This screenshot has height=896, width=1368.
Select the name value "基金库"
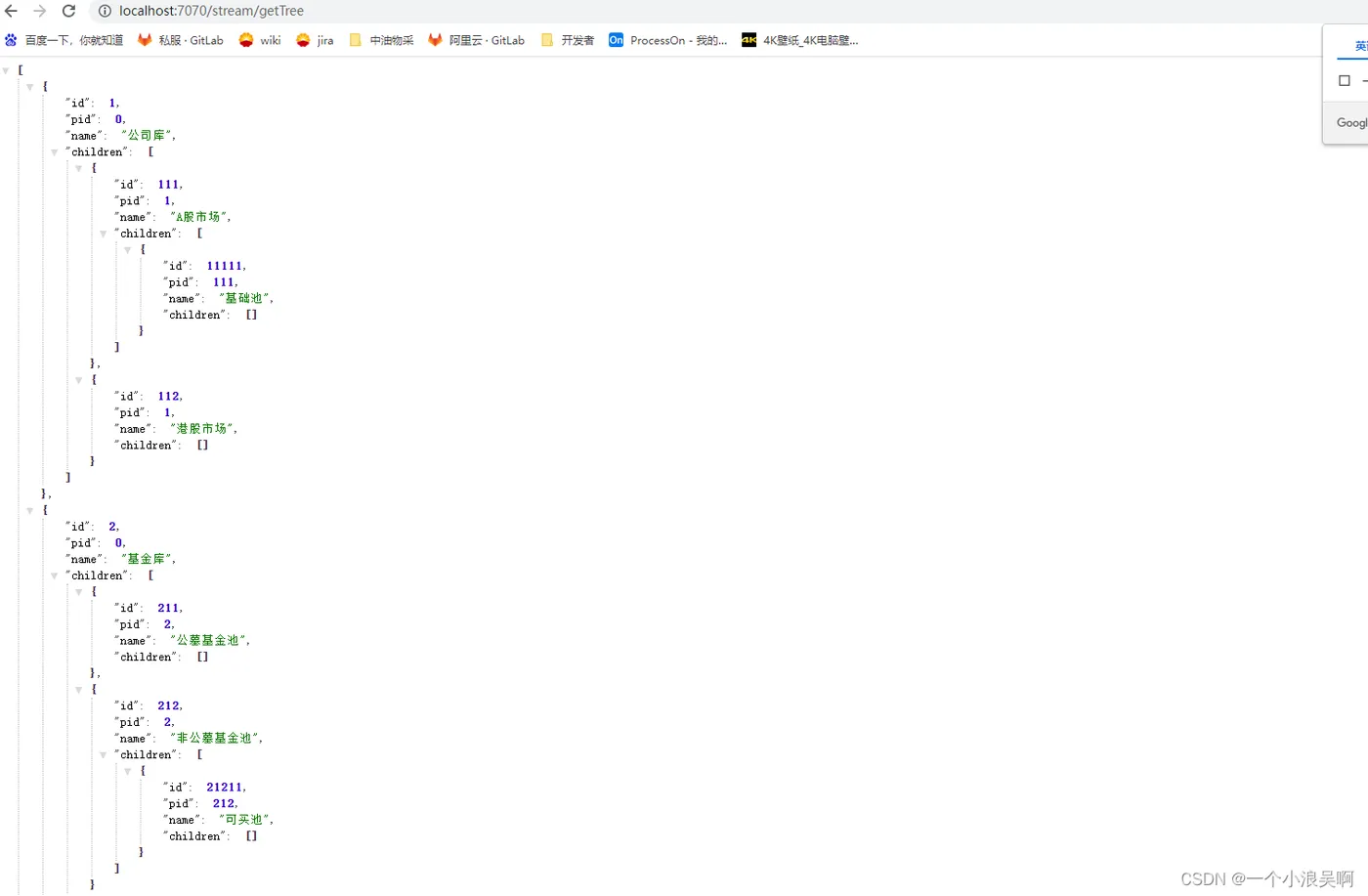pos(147,559)
